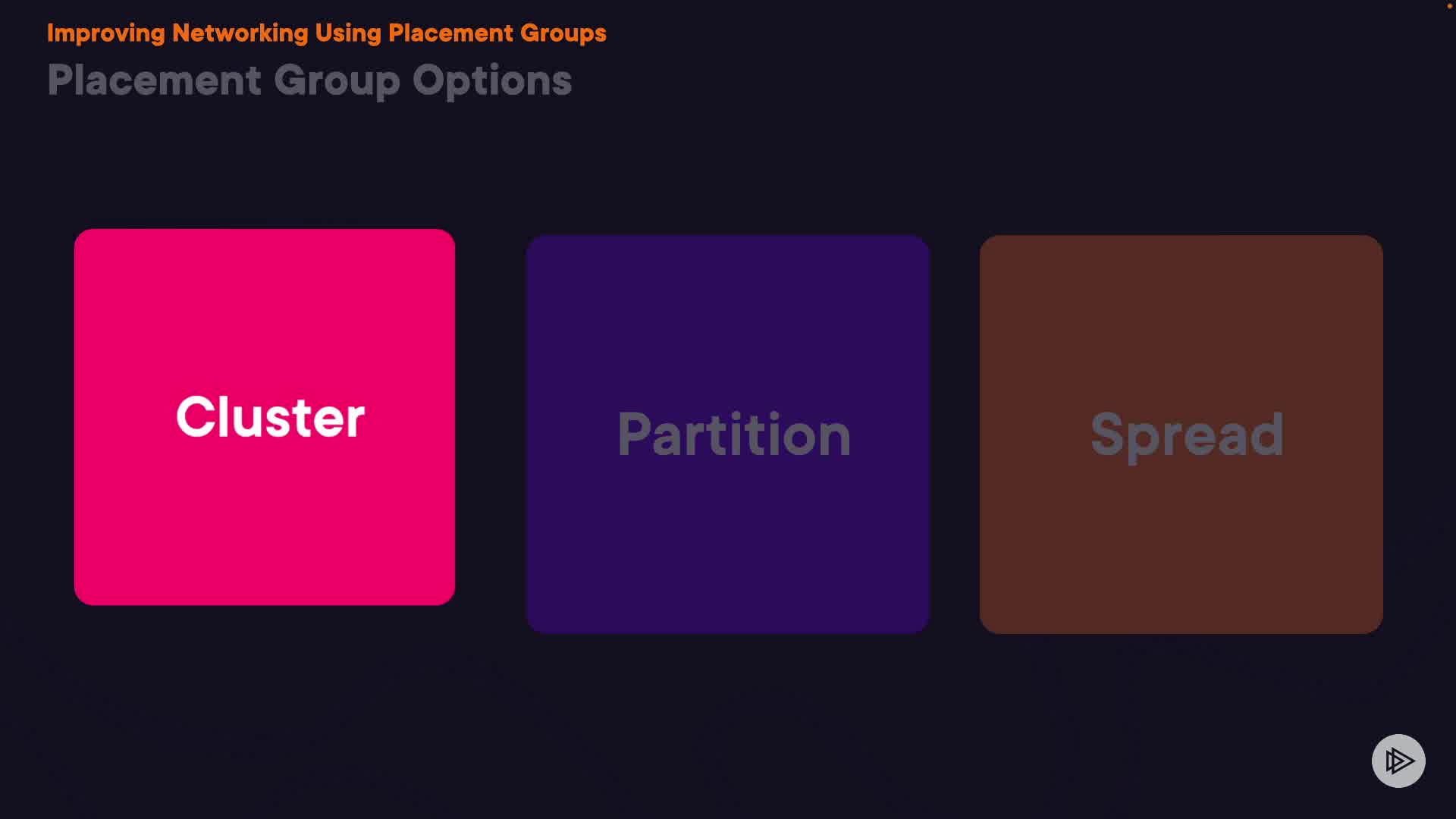The image size is (1456, 819).
Task: Click the orange dot indicator in the corner
Action: click(x=1449, y=6)
